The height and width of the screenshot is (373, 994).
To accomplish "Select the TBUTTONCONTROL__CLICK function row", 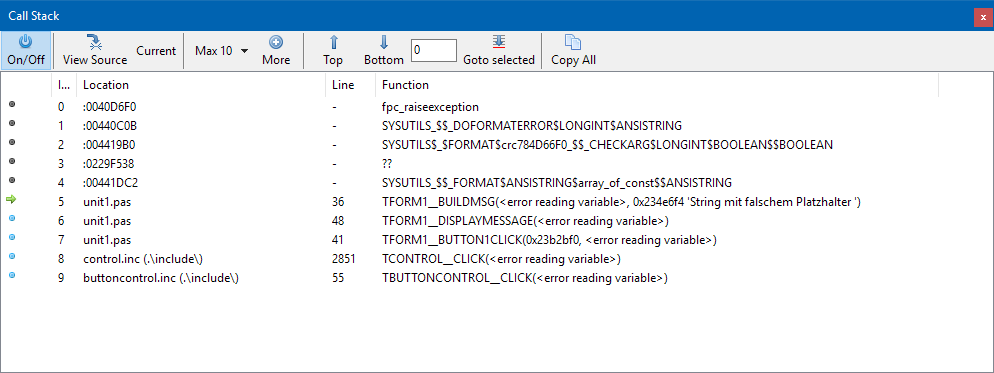I will (x=497, y=278).
